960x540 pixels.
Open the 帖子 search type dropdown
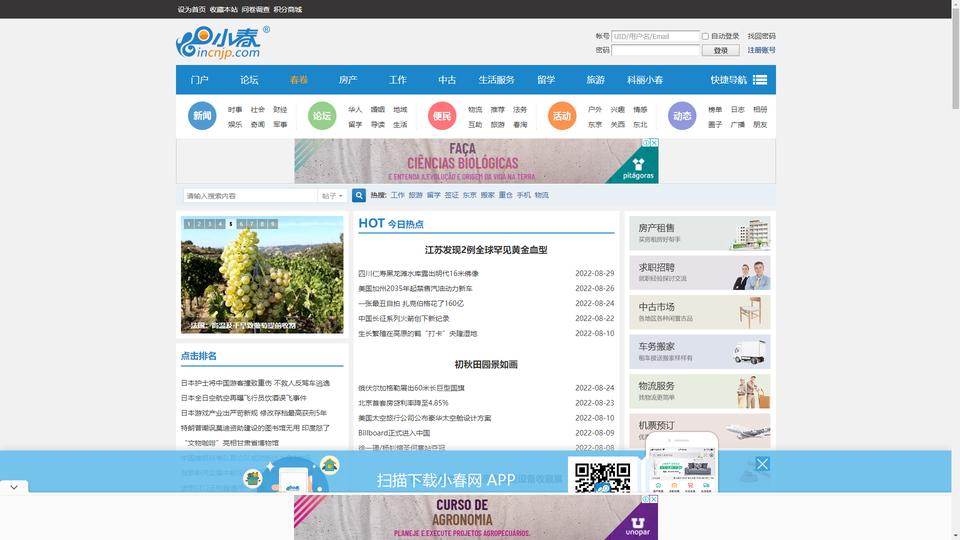pos(332,196)
